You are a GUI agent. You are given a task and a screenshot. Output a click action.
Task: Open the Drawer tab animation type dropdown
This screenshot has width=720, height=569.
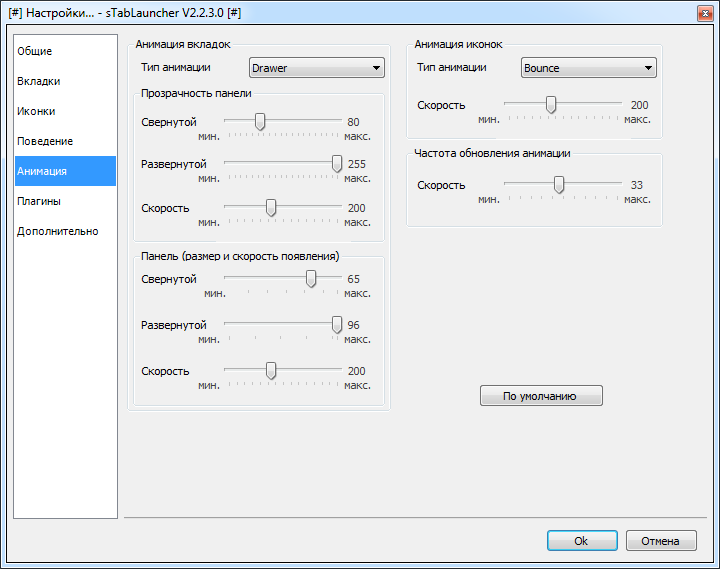pyautogui.click(x=316, y=68)
